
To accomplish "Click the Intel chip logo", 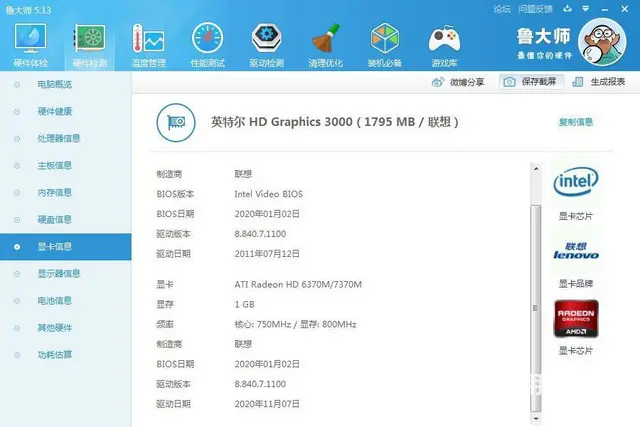I will [576, 182].
